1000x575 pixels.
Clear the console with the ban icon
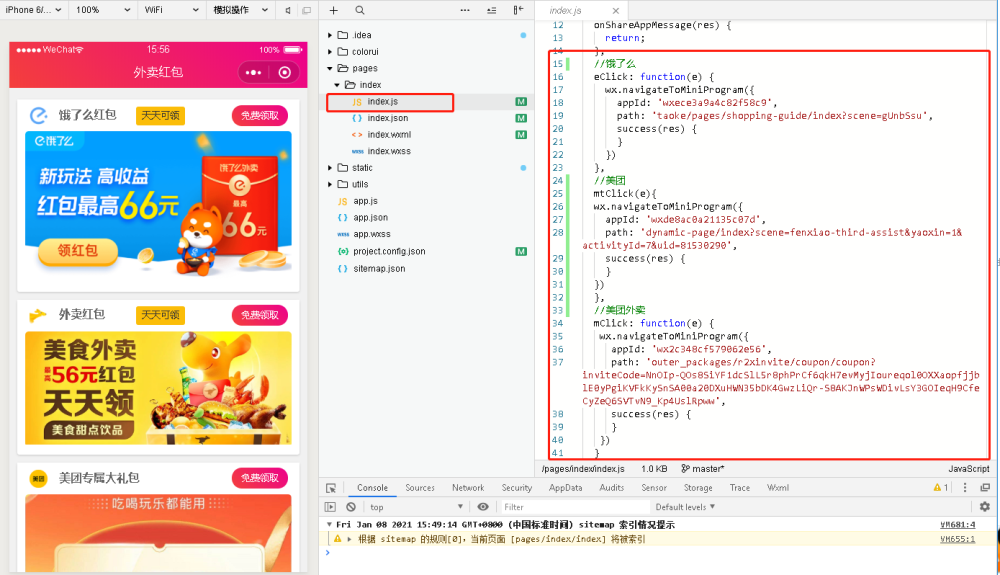click(351, 507)
